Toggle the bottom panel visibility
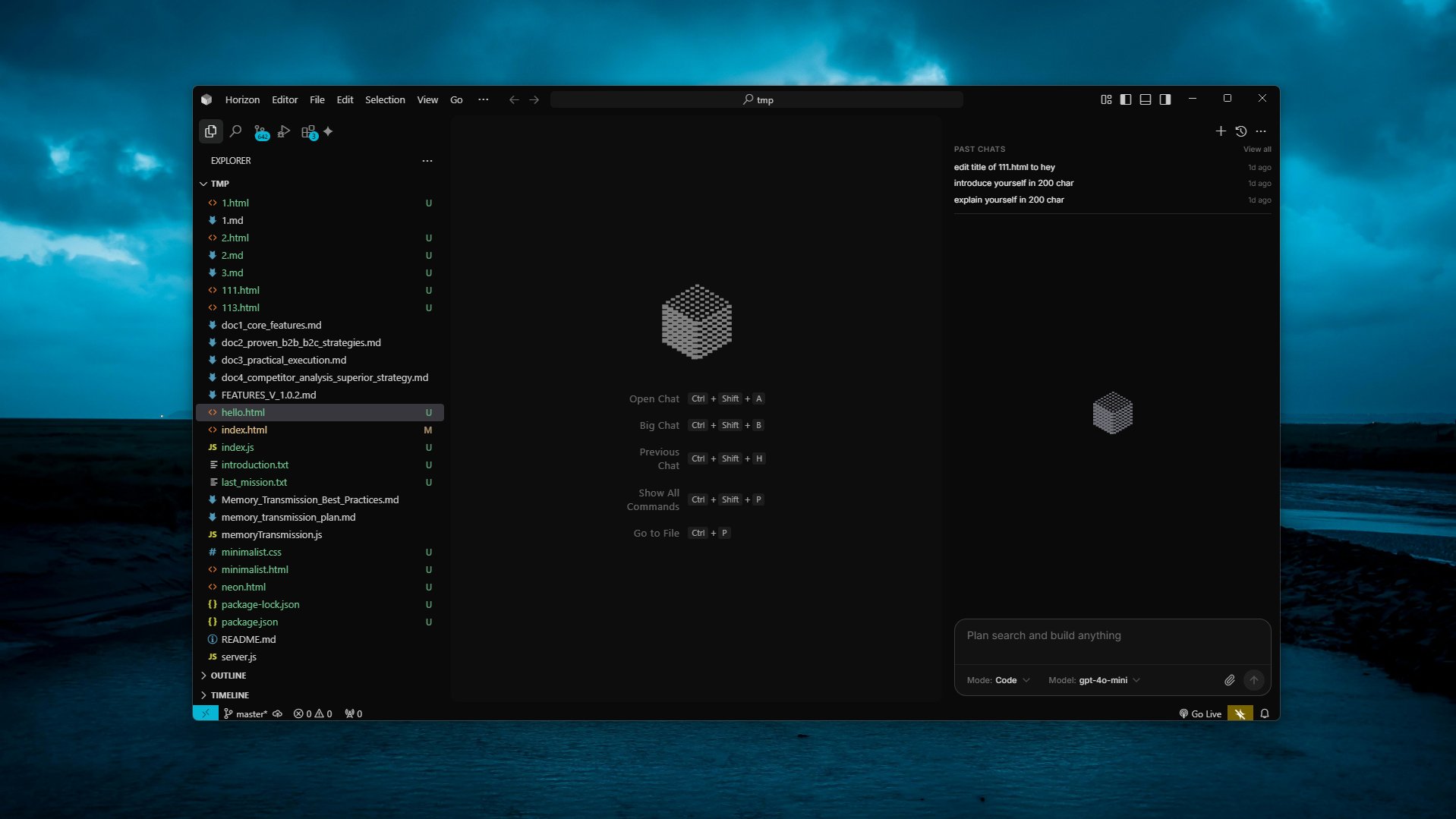Image resolution: width=1456 pixels, height=819 pixels. [1146, 99]
